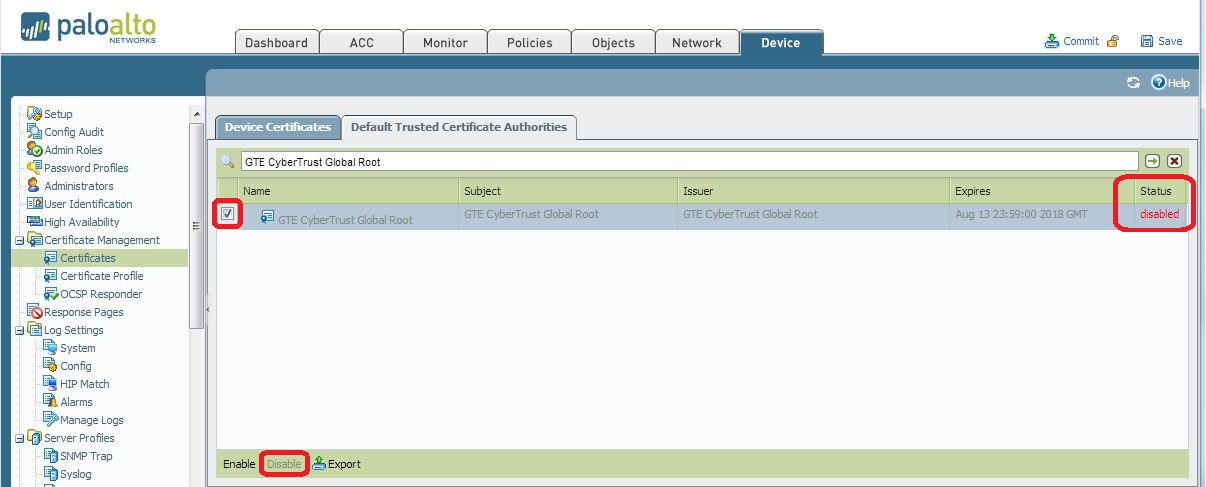Switch to the Network tab
This screenshot has width=1206, height=487.
(x=697, y=42)
